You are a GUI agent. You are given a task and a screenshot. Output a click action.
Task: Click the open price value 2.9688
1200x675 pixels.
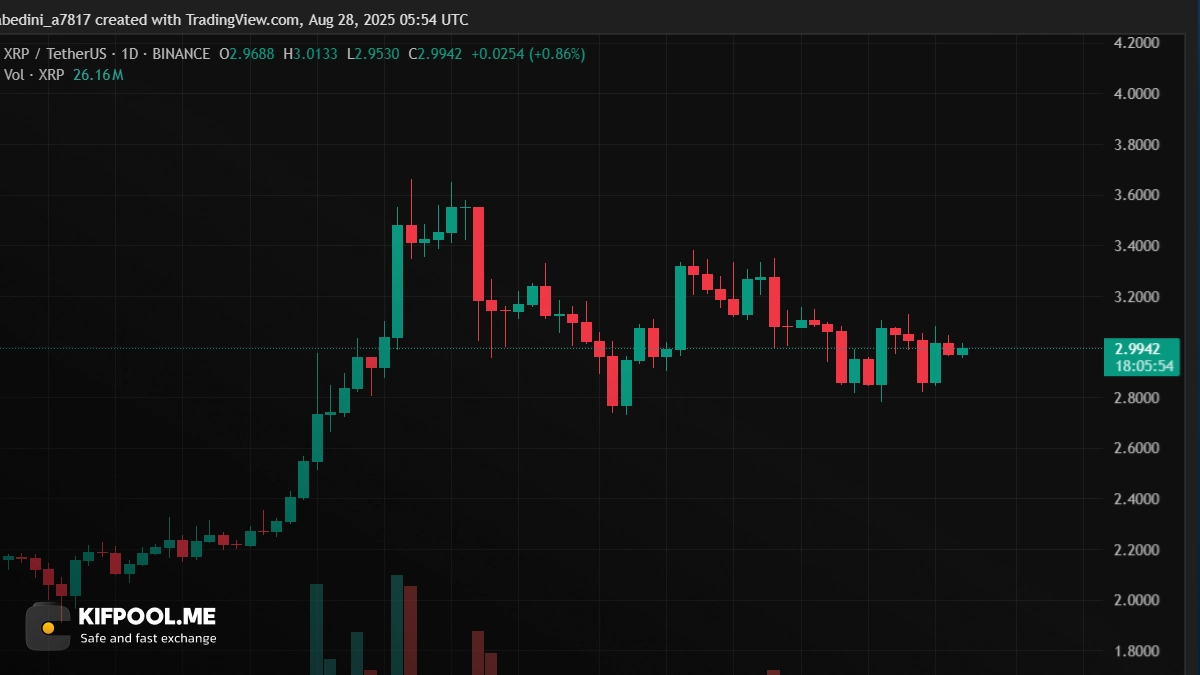click(x=254, y=54)
